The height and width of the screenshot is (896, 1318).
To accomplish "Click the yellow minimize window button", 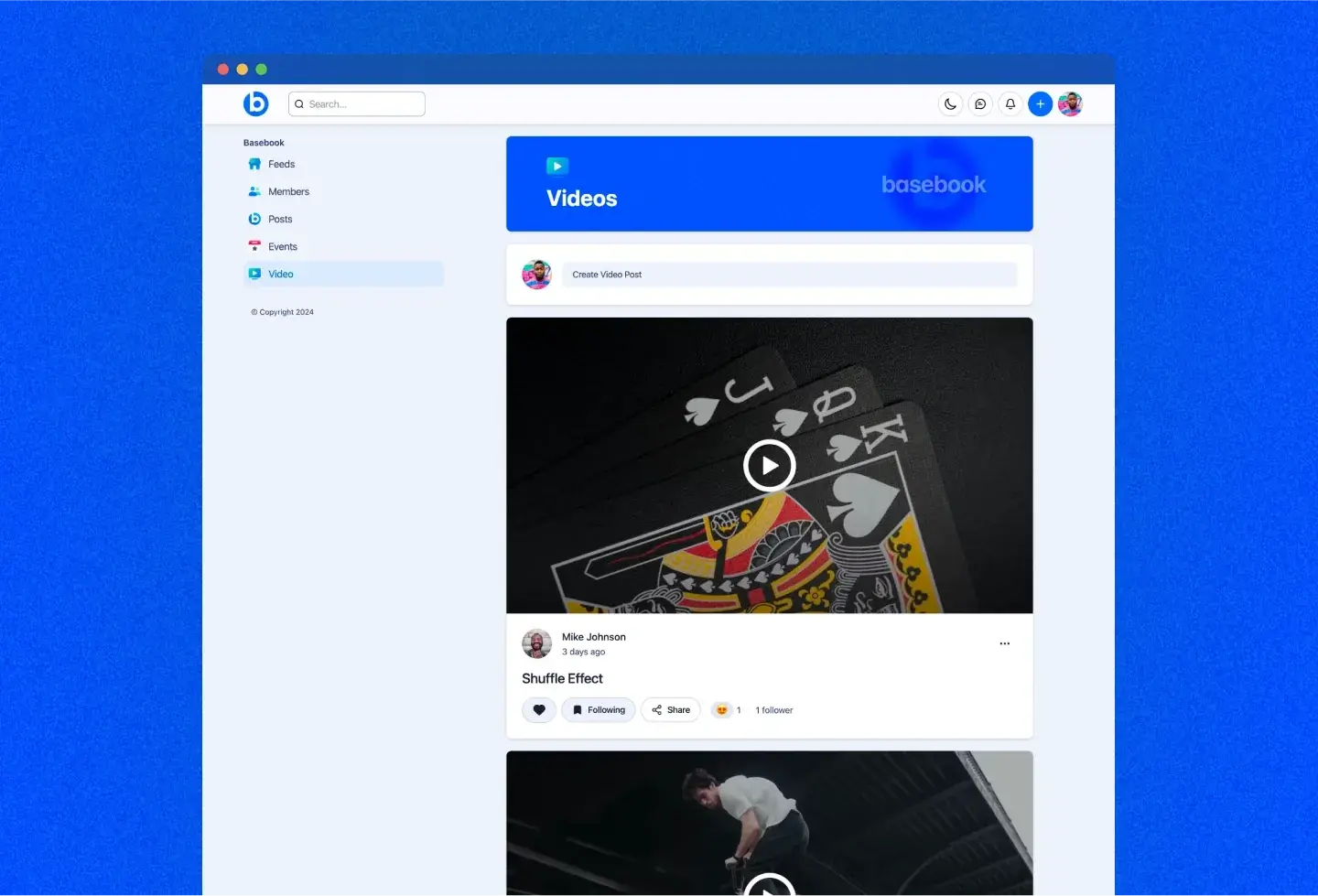I will point(243,70).
